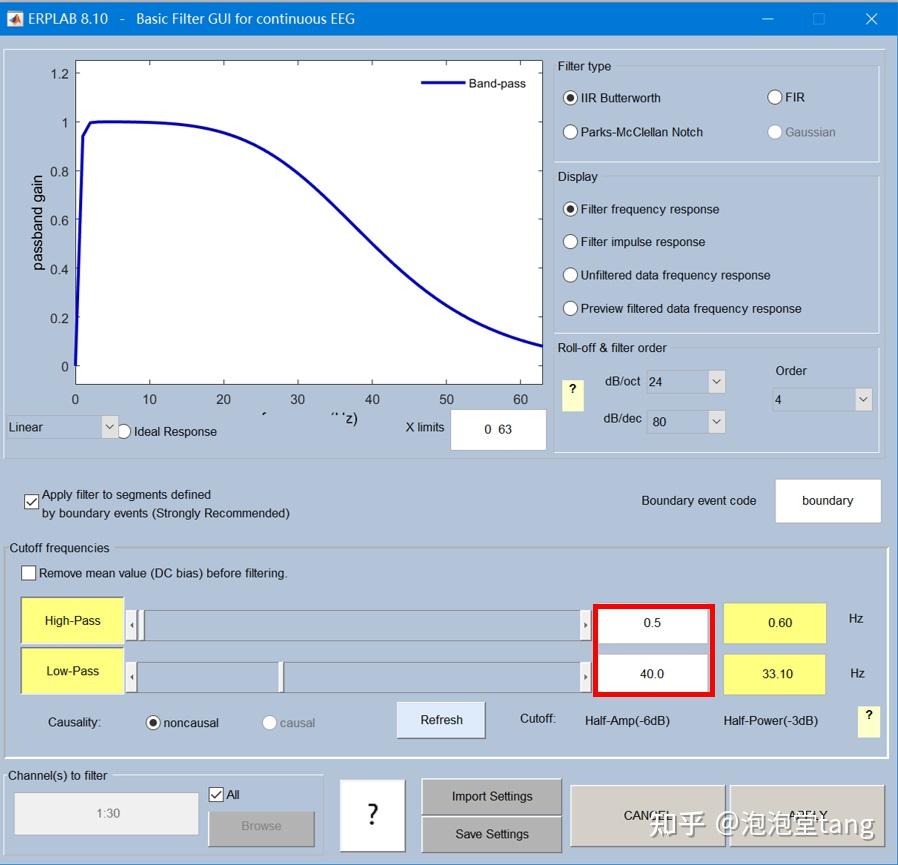898x865 pixels.
Task: Click Low-Pass slider left arrow
Action: pyautogui.click(x=132, y=677)
